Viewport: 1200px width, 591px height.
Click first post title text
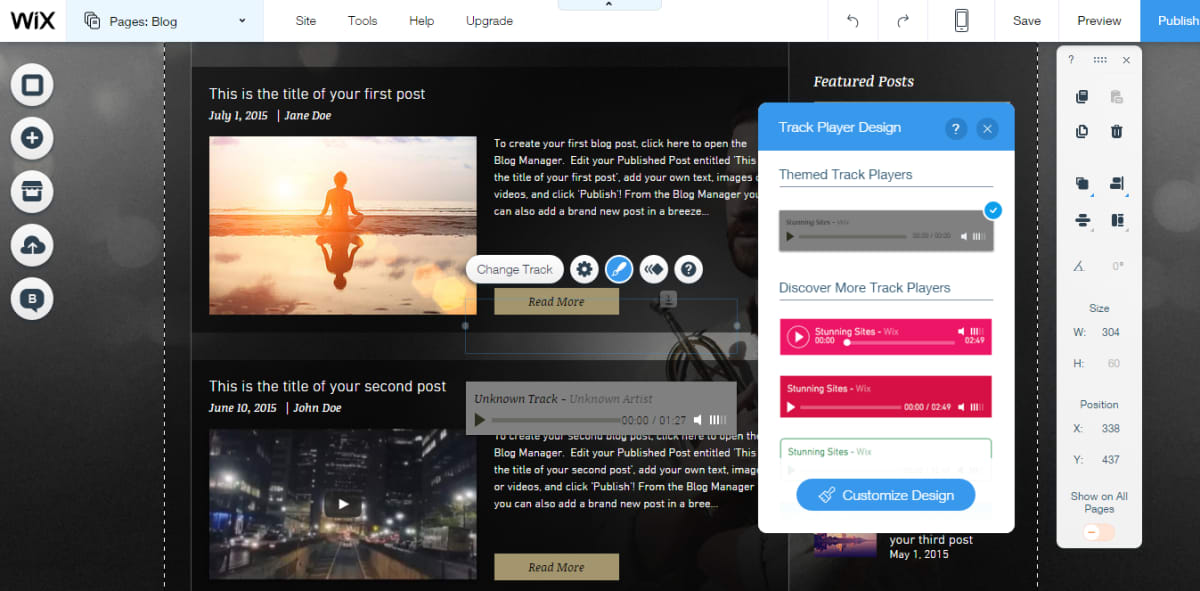pyautogui.click(x=317, y=94)
